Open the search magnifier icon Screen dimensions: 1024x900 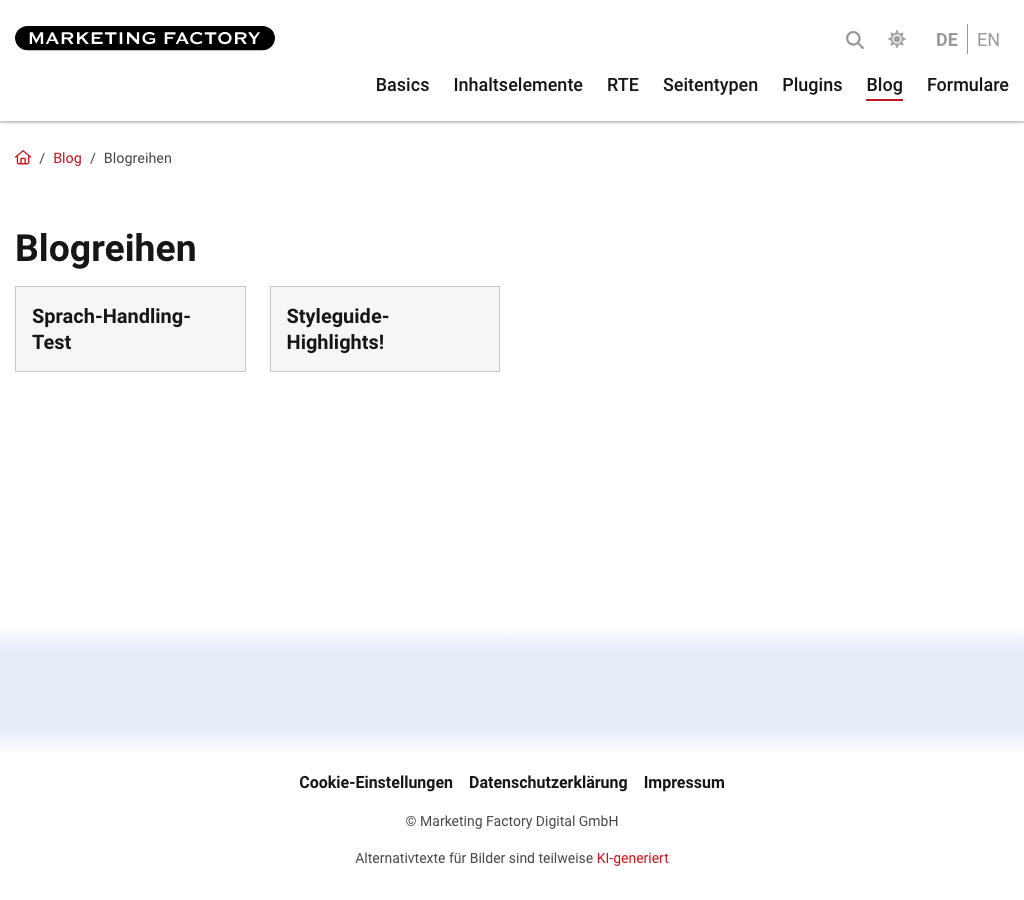point(854,40)
